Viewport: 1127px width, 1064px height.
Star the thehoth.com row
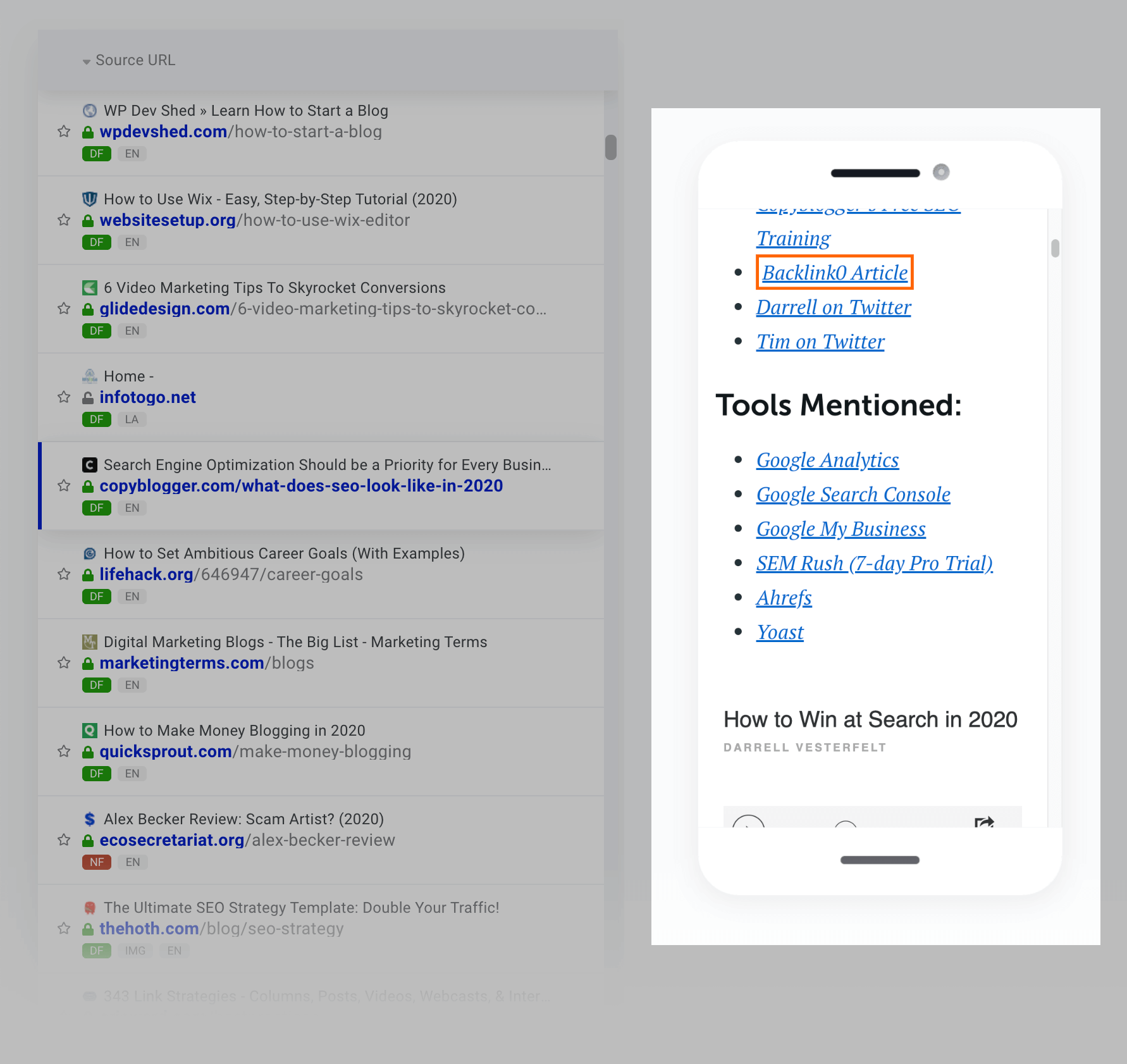click(64, 929)
